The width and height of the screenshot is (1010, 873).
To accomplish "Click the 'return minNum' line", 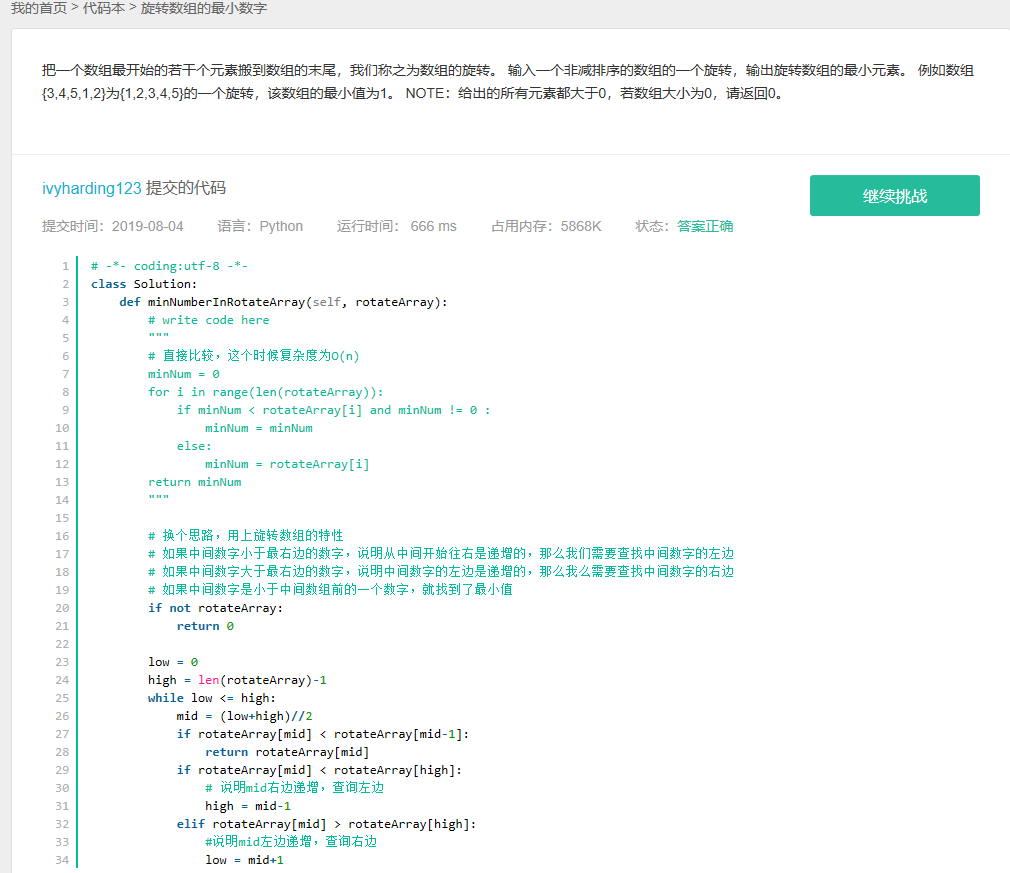I will [x=195, y=483].
